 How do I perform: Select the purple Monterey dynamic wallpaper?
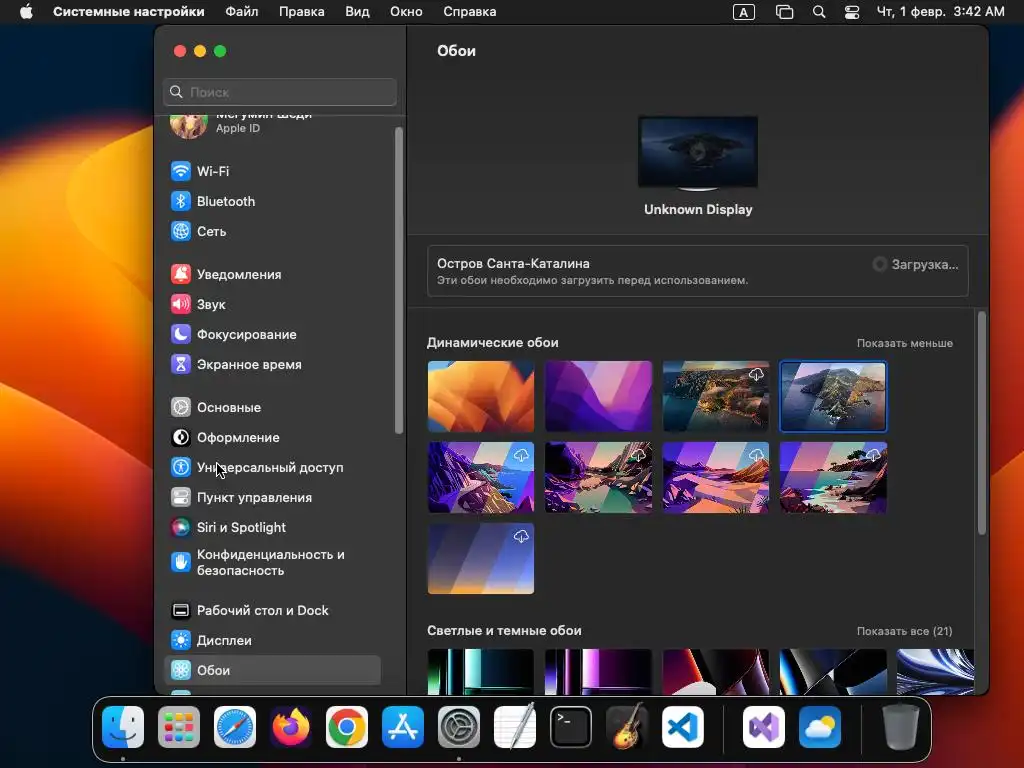[598, 396]
